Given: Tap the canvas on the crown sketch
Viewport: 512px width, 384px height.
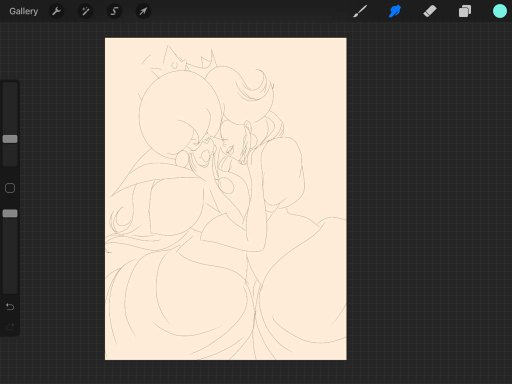Looking at the screenshot, I should point(173,60).
